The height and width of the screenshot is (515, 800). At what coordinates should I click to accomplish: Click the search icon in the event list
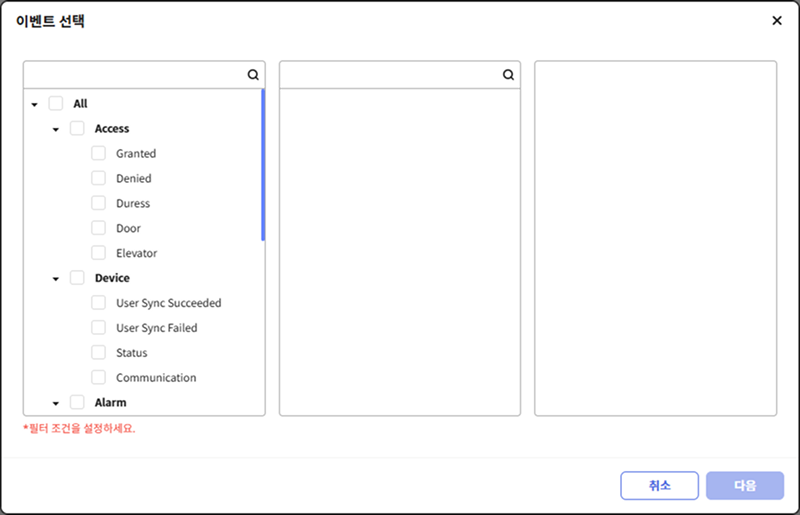click(x=253, y=75)
